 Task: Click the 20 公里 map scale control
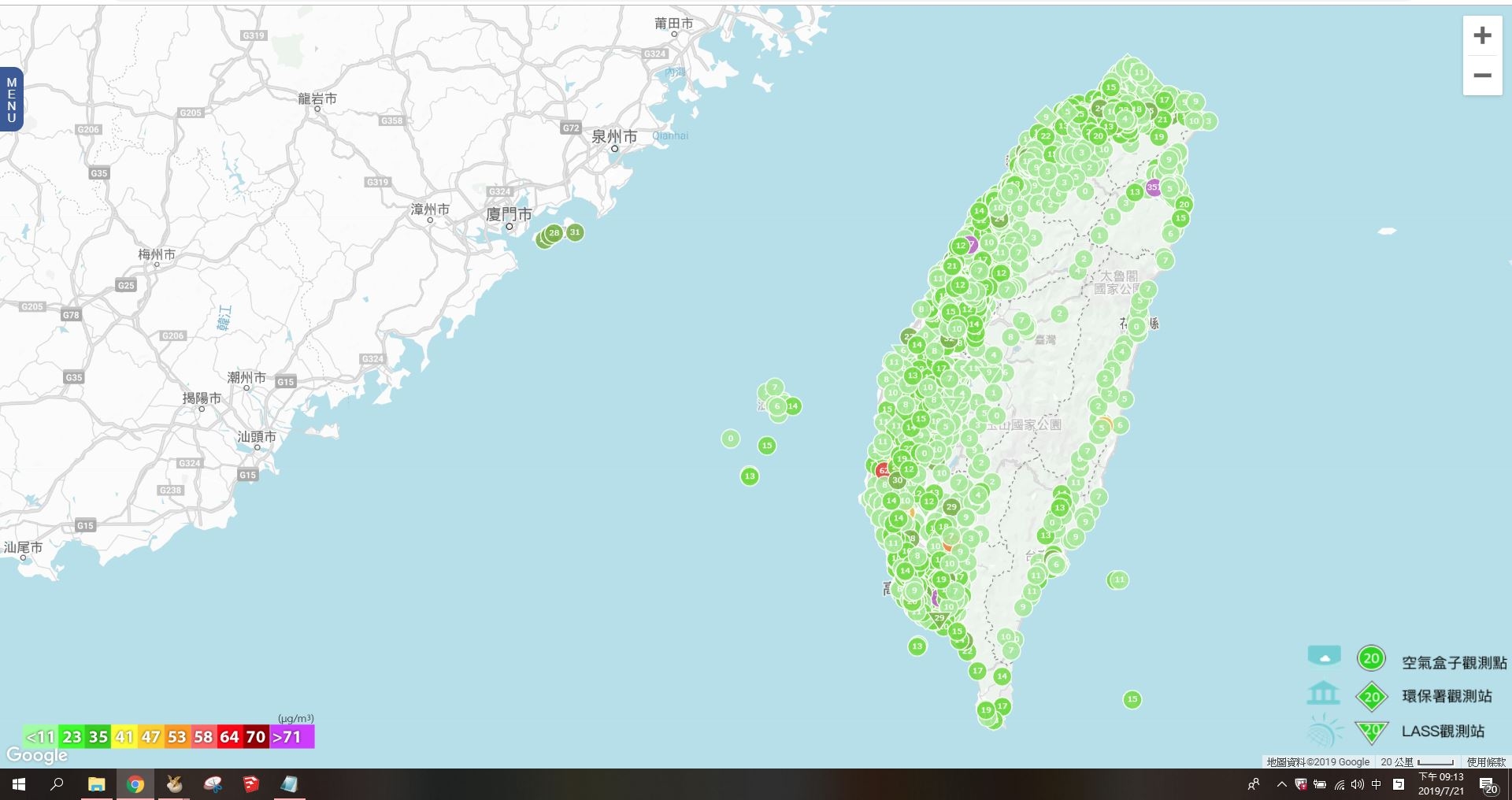(x=1417, y=761)
